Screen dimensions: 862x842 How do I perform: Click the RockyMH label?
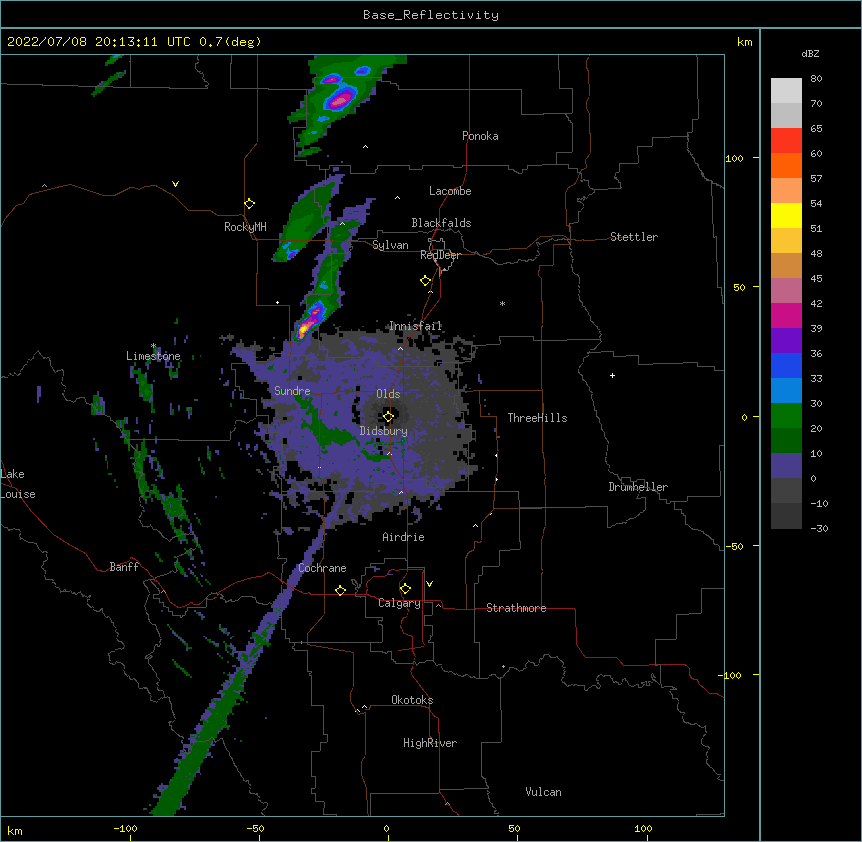point(245,227)
